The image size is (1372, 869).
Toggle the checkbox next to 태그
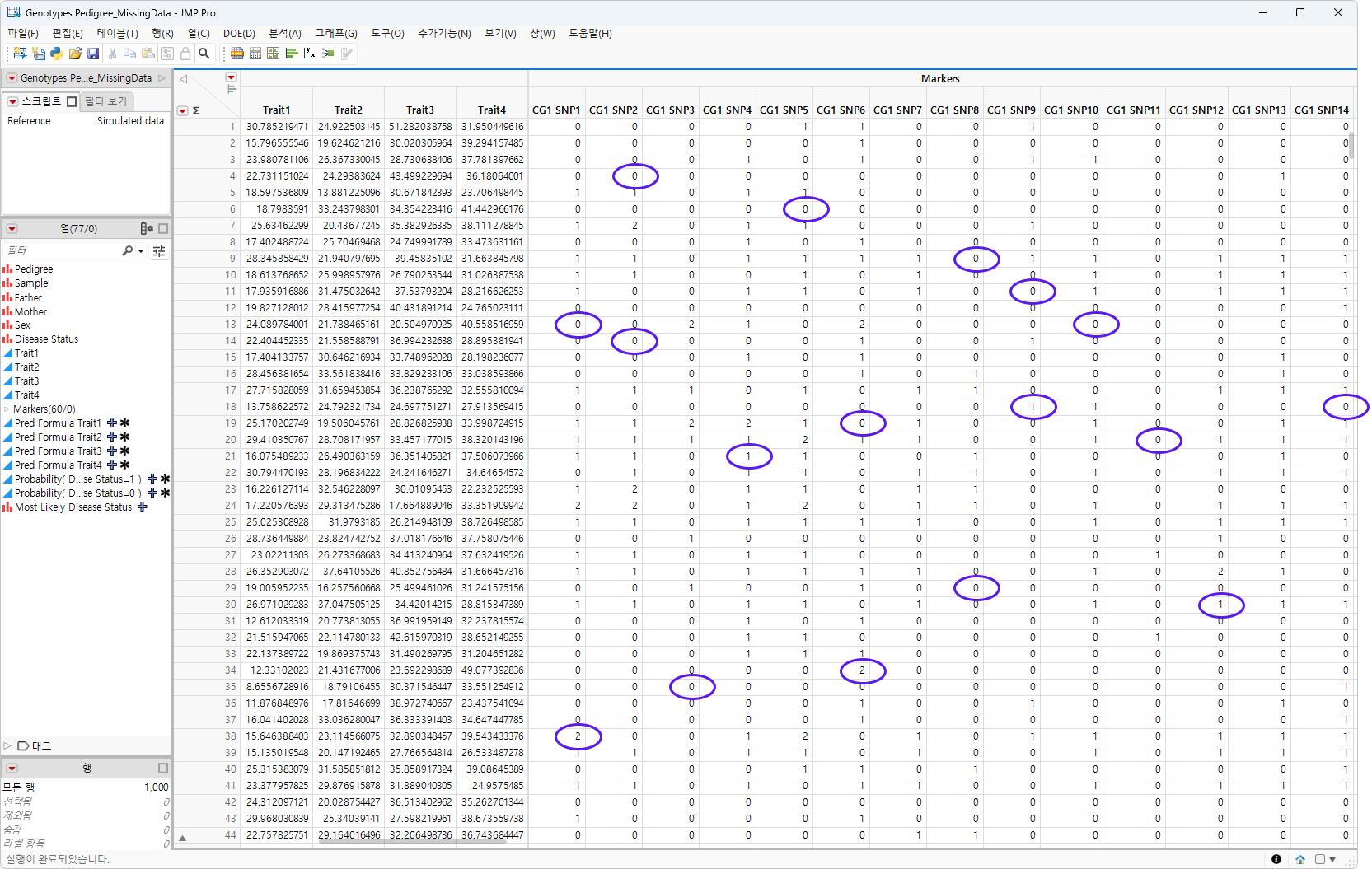coord(23,746)
